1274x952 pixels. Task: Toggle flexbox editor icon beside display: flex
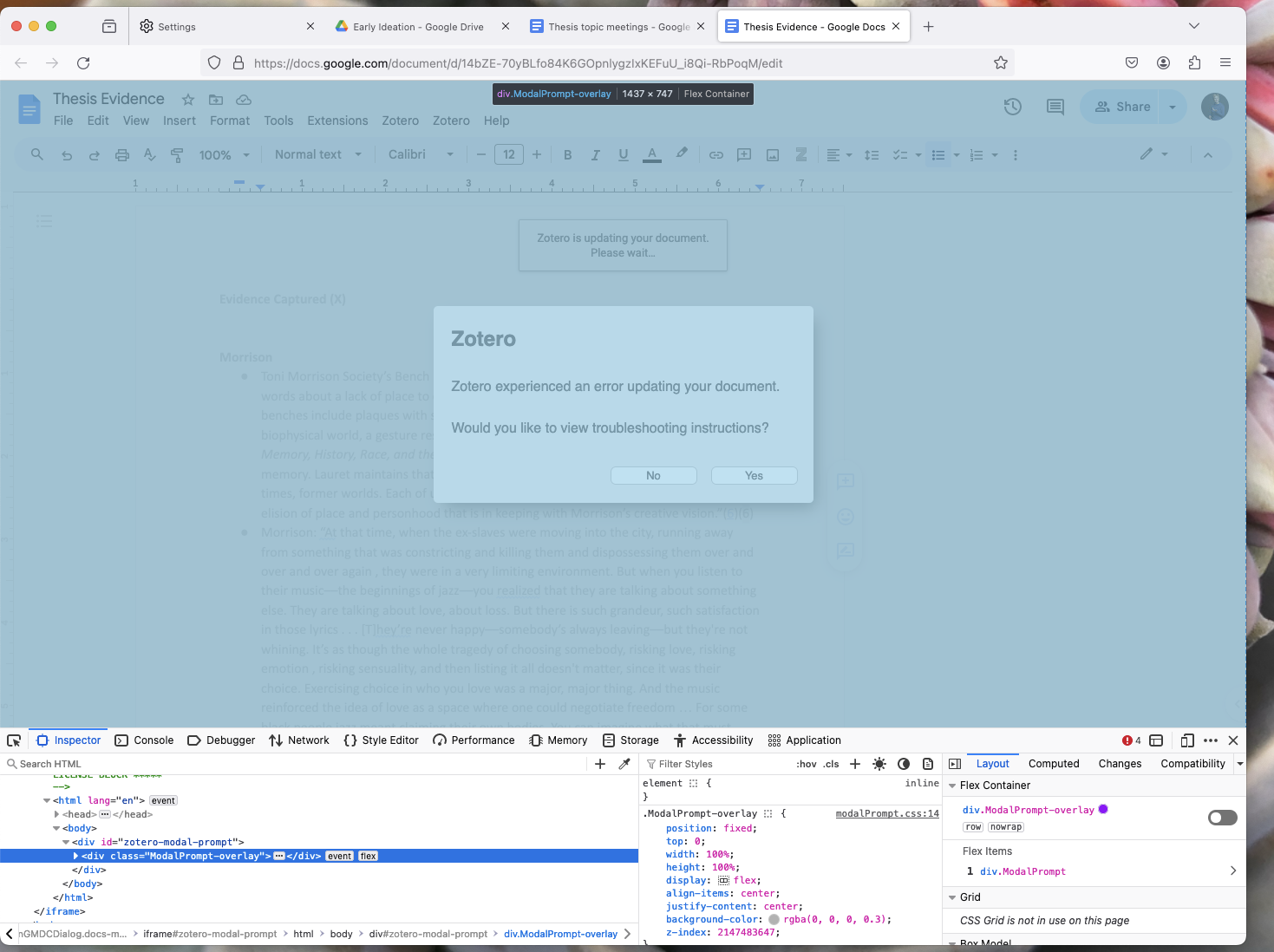(x=723, y=880)
